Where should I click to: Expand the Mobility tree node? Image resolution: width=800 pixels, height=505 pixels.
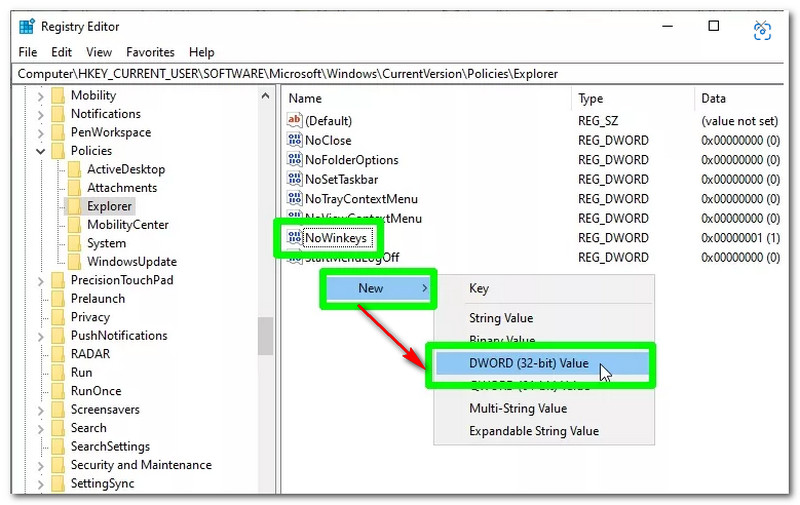click(40, 96)
